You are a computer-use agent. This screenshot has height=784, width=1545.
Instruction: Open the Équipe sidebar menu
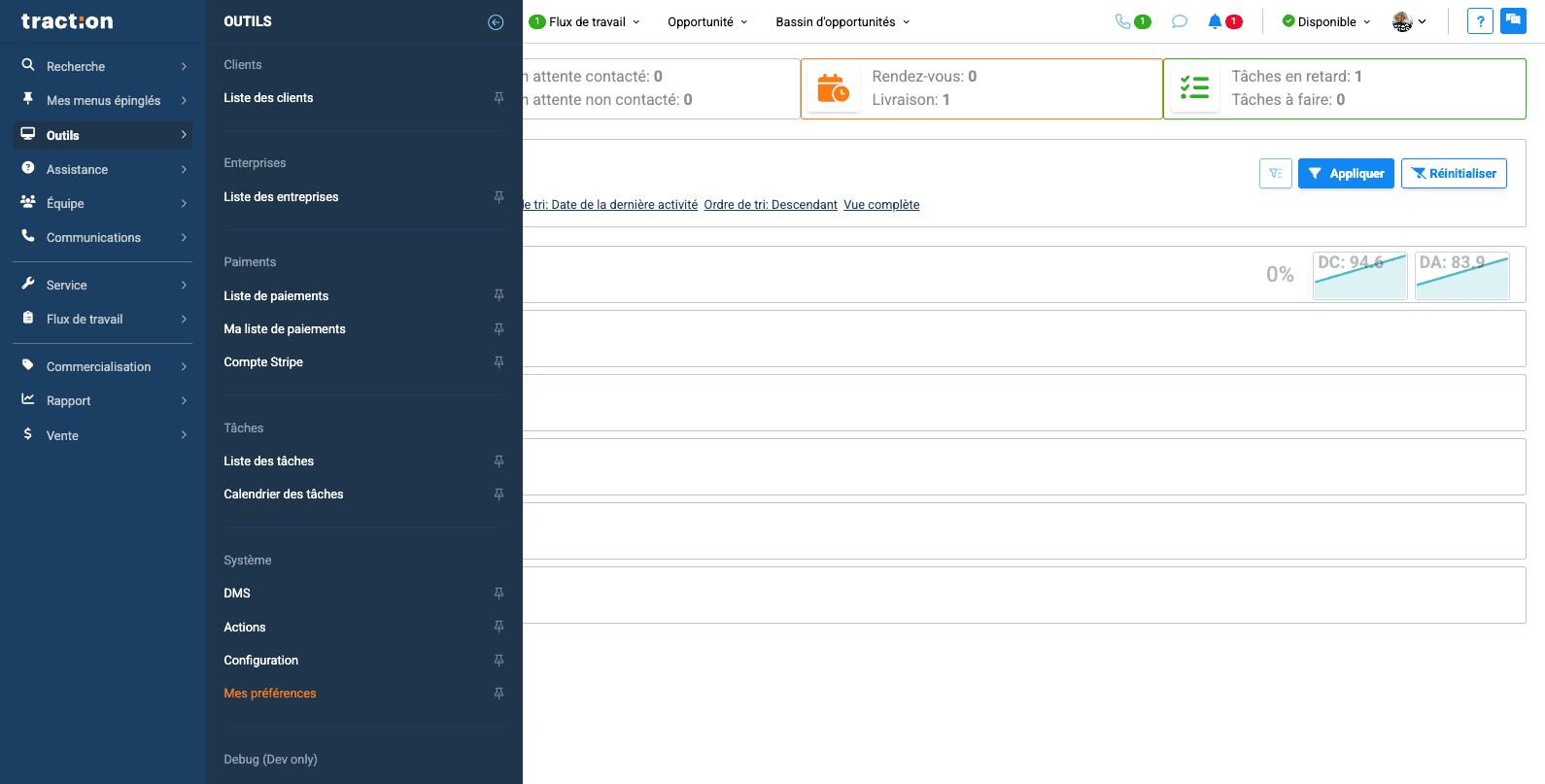click(103, 203)
